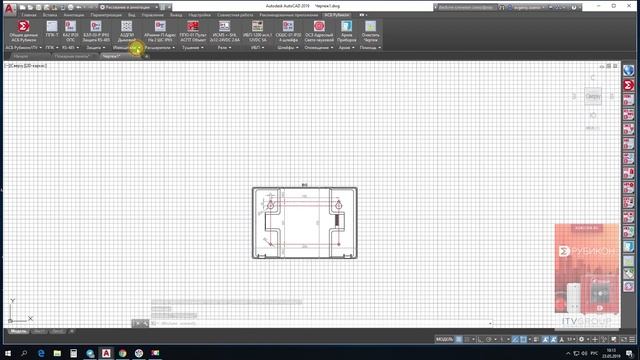Click the close X on the command line
Viewport: 640px width, 360px height.
[x=138, y=324]
